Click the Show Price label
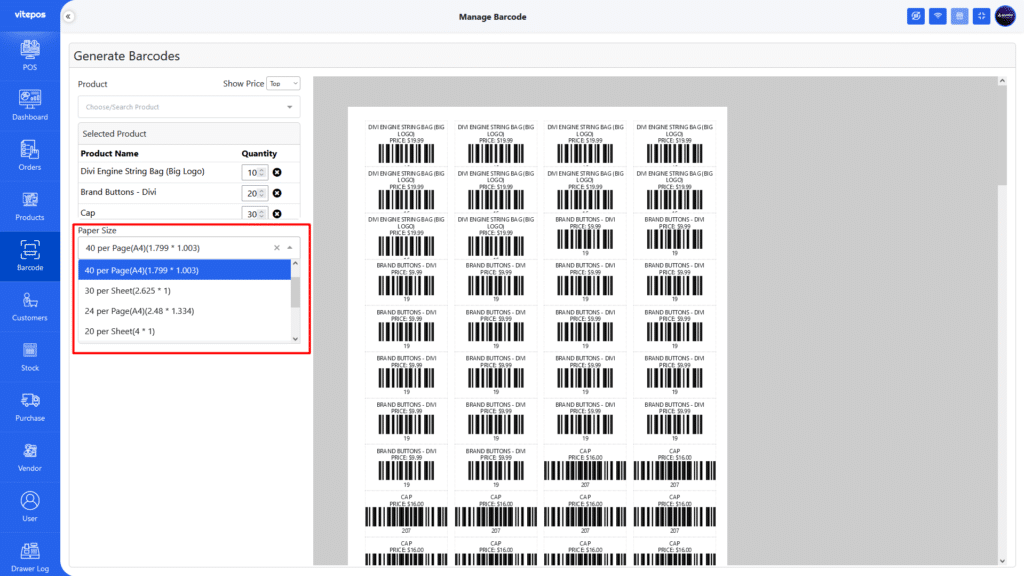This screenshot has height=576, width=1024. [x=244, y=84]
